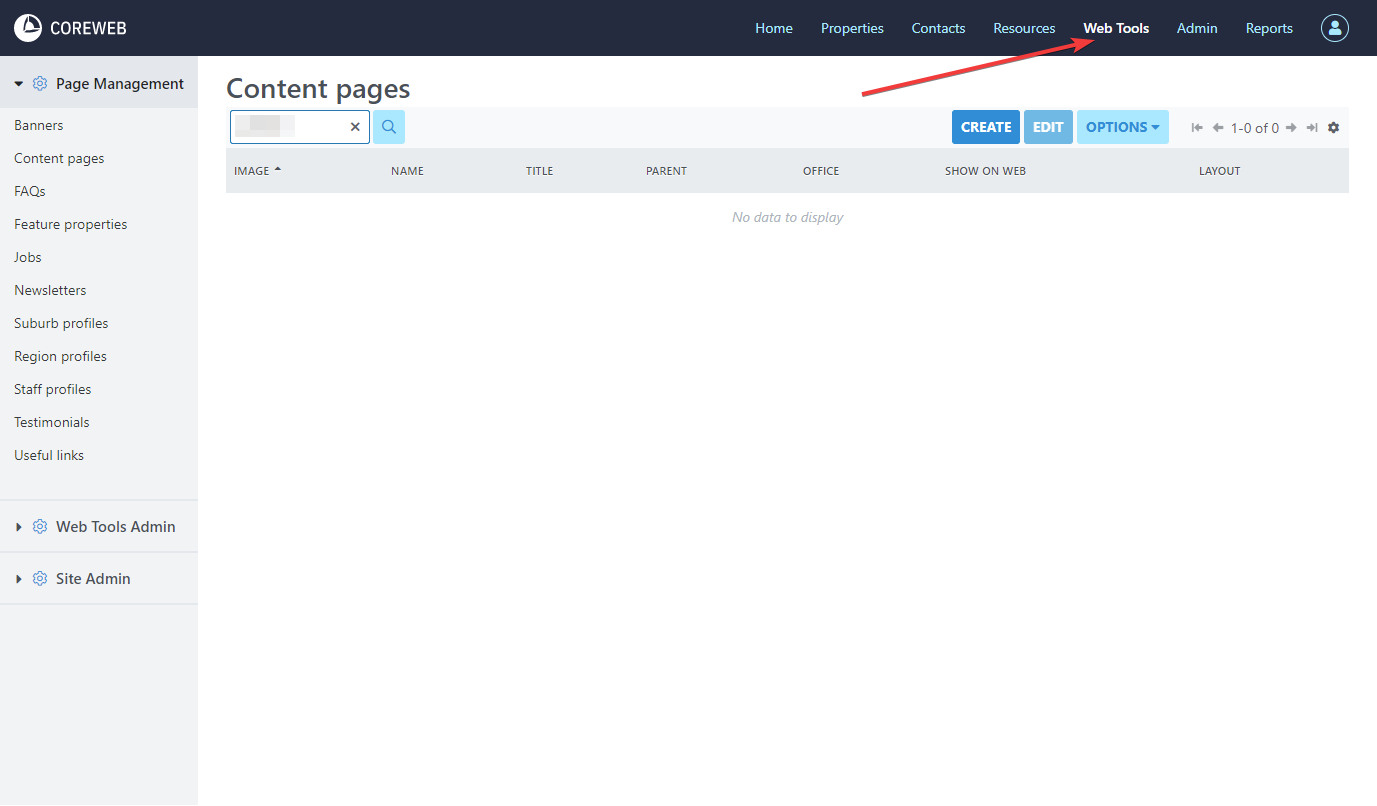
Task: Go to next page arrow icon
Action: click(x=1291, y=128)
